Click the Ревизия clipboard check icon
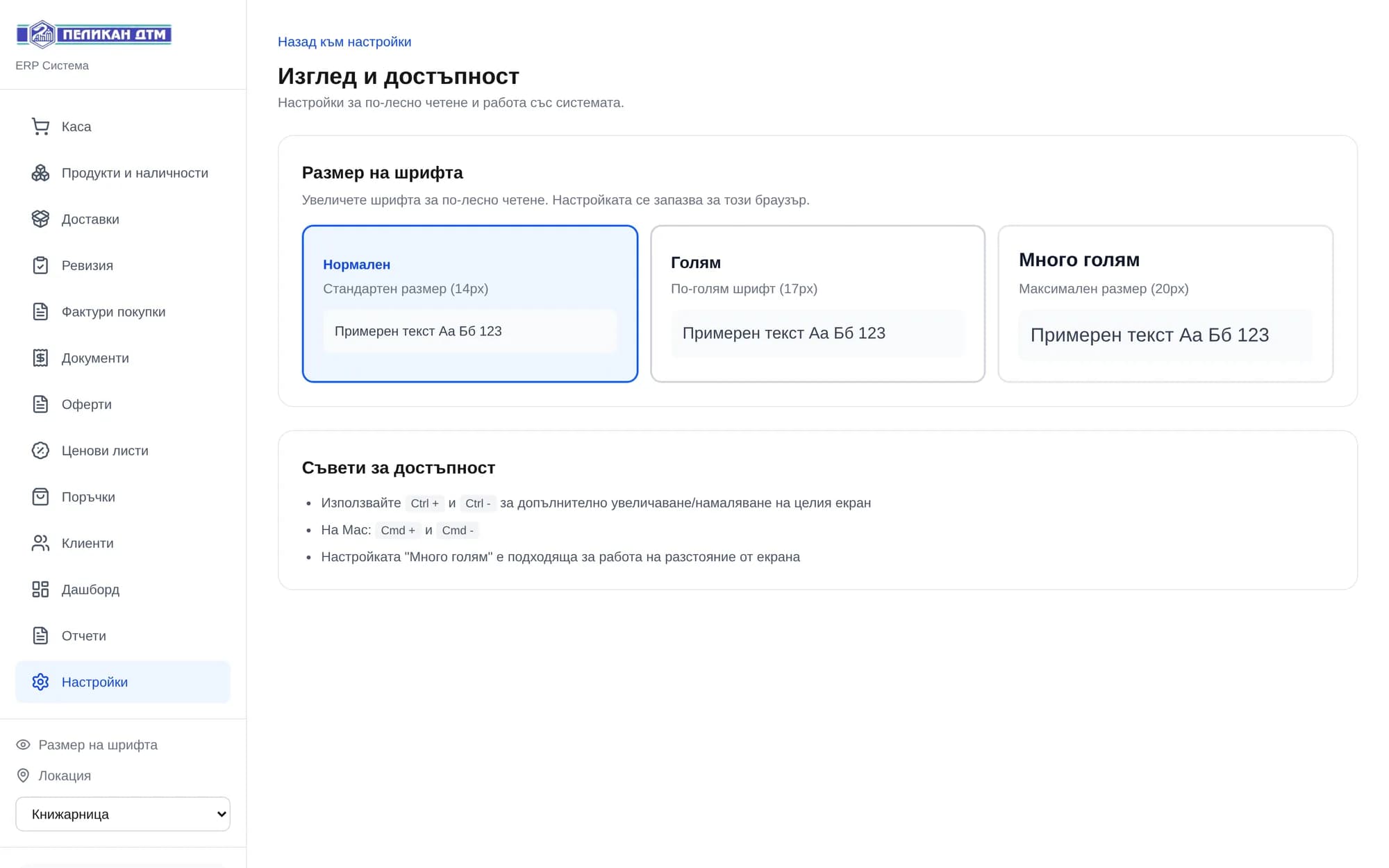Image resolution: width=1389 pixels, height=868 pixels. [40, 265]
